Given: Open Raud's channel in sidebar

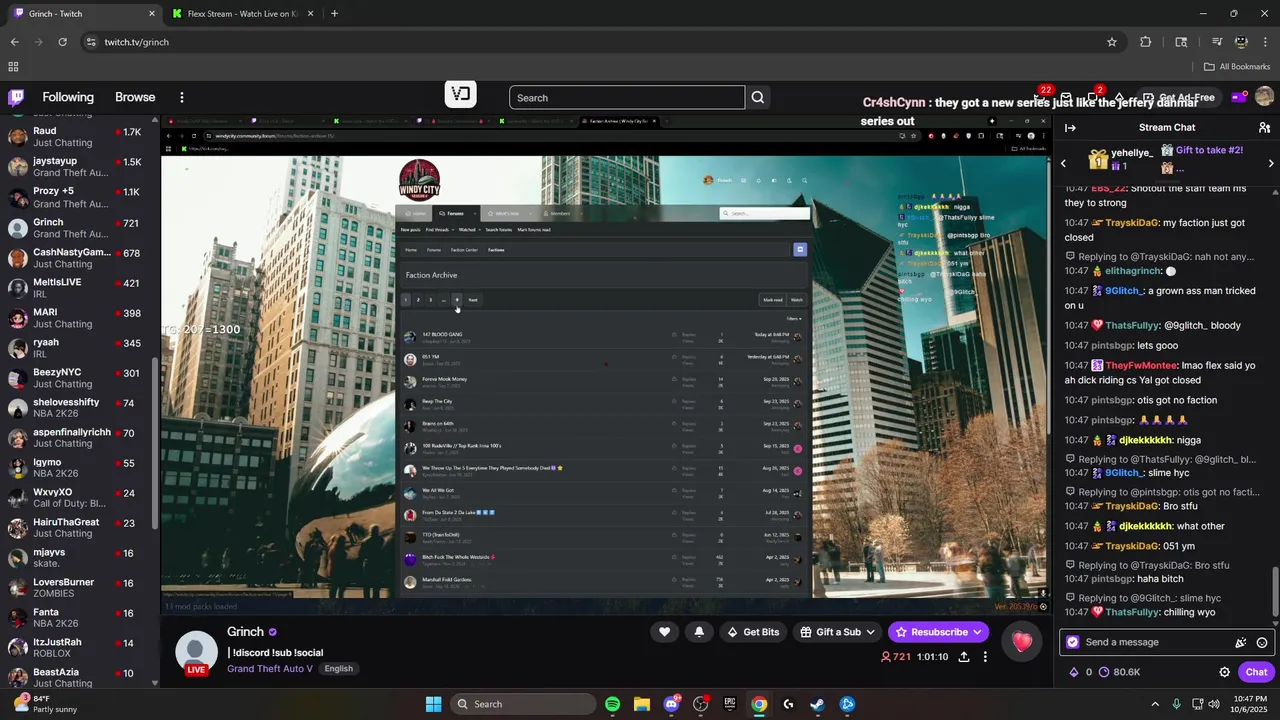Looking at the screenshot, I should pos(80,137).
